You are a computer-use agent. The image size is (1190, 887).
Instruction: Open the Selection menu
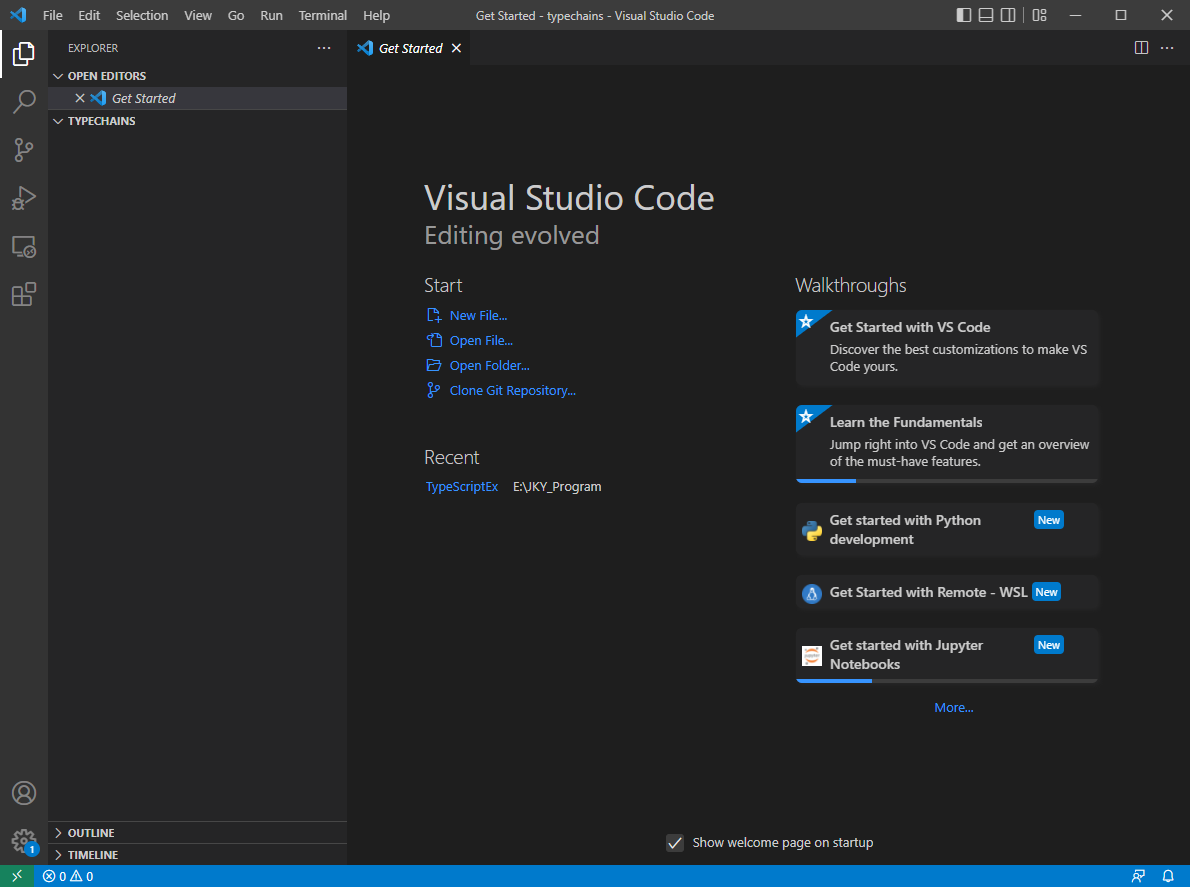tap(142, 15)
